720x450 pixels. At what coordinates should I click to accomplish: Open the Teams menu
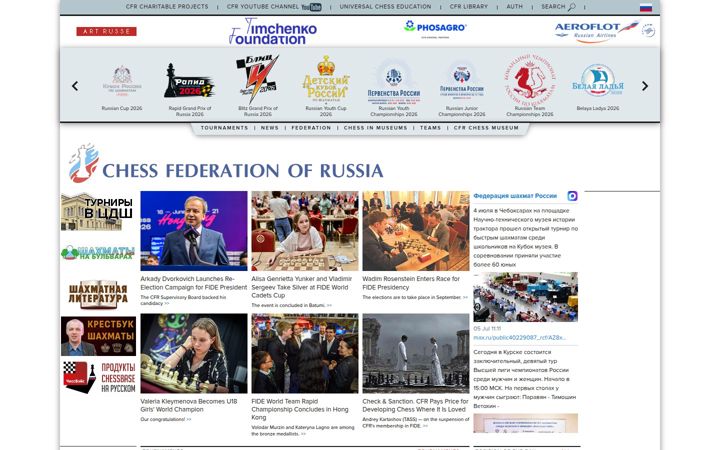point(430,128)
